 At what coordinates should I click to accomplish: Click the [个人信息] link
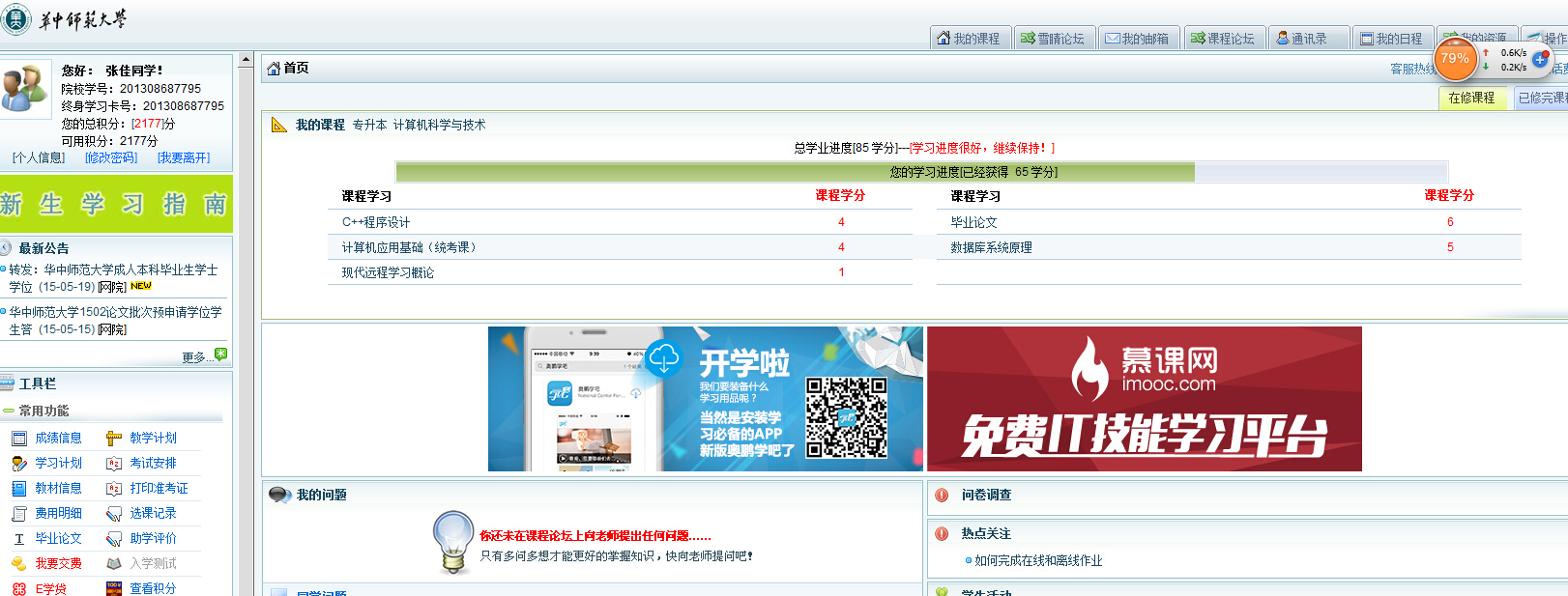(x=39, y=158)
